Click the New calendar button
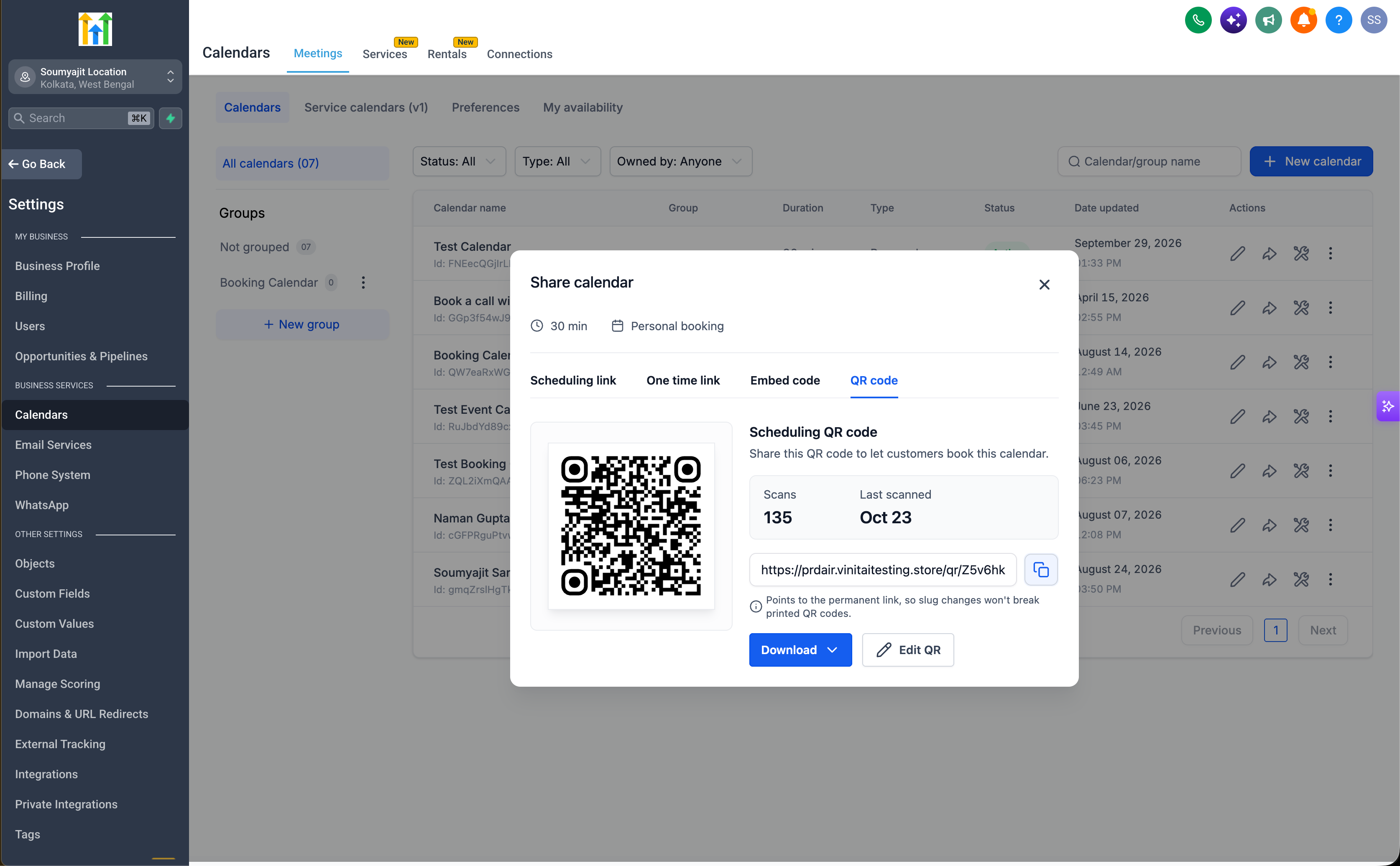 [1311, 161]
